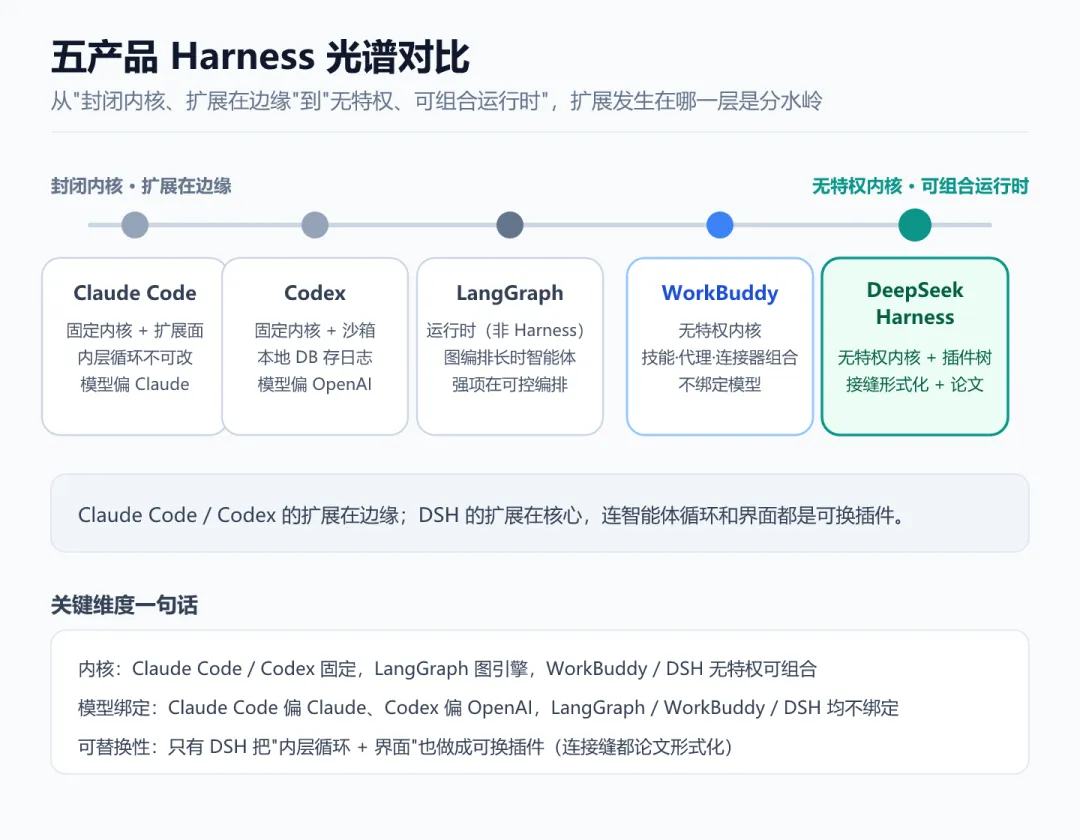Click the heading "关键维度一句话"

pyautogui.click(x=125, y=605)
